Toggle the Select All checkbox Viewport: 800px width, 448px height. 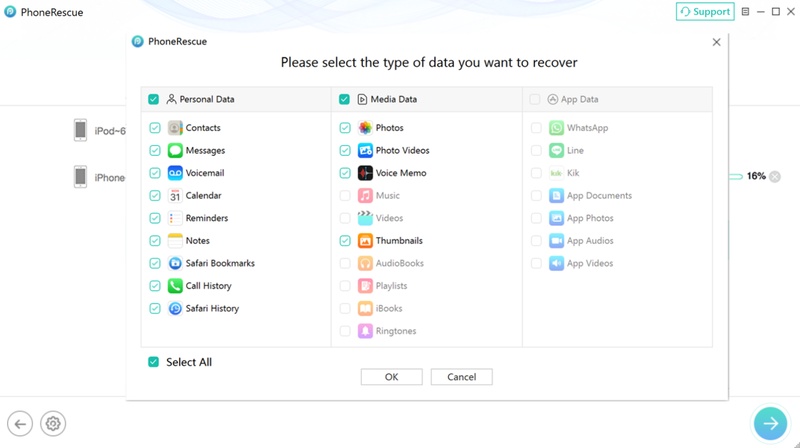[x=154, y=362]
